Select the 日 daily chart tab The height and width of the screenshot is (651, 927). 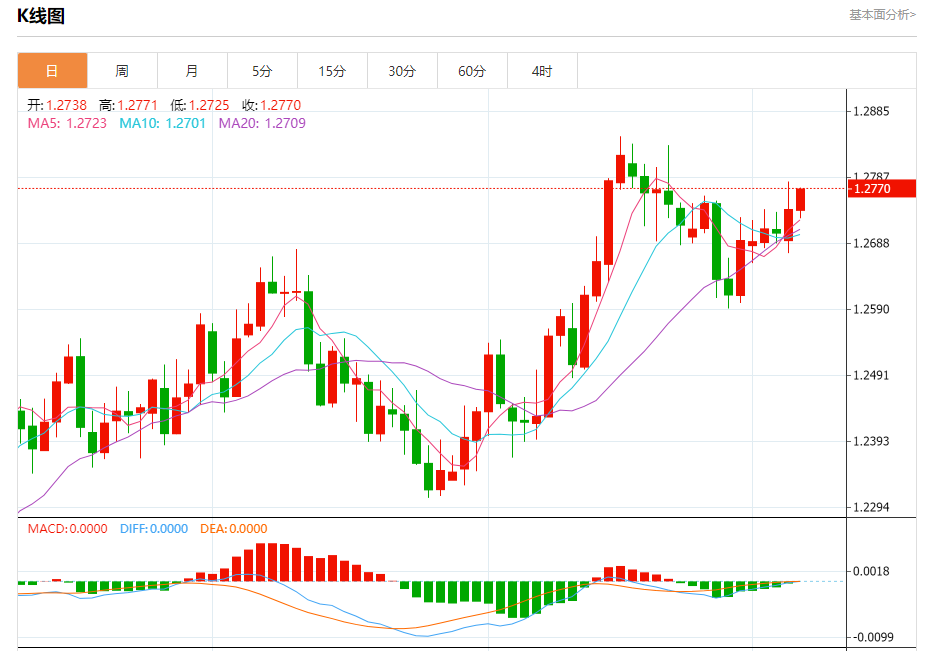click(53, 71)
